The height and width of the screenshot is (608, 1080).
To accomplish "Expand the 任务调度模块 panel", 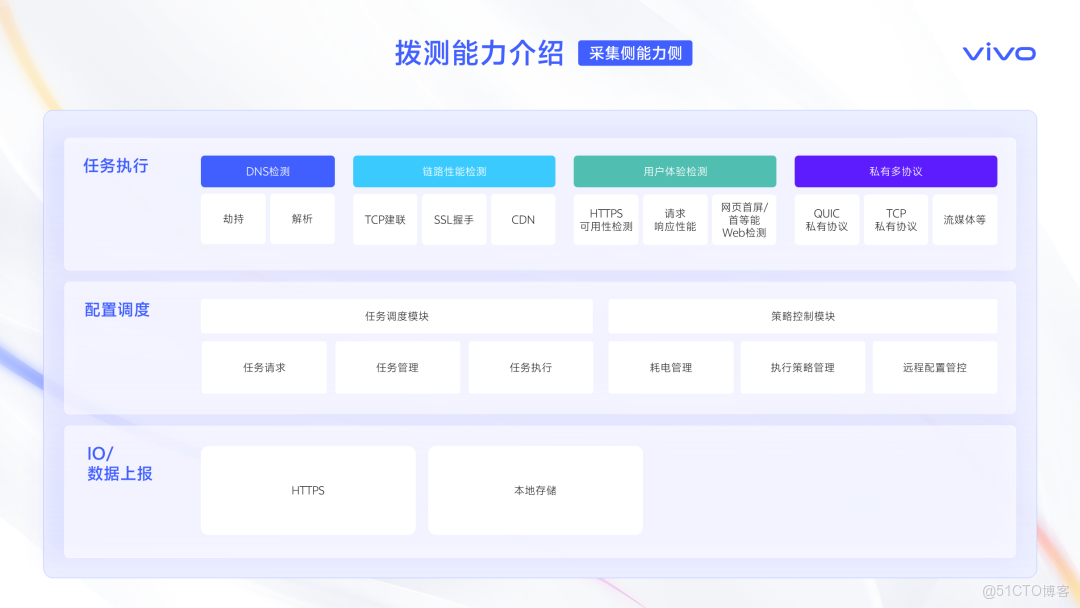I will point(396,315).
